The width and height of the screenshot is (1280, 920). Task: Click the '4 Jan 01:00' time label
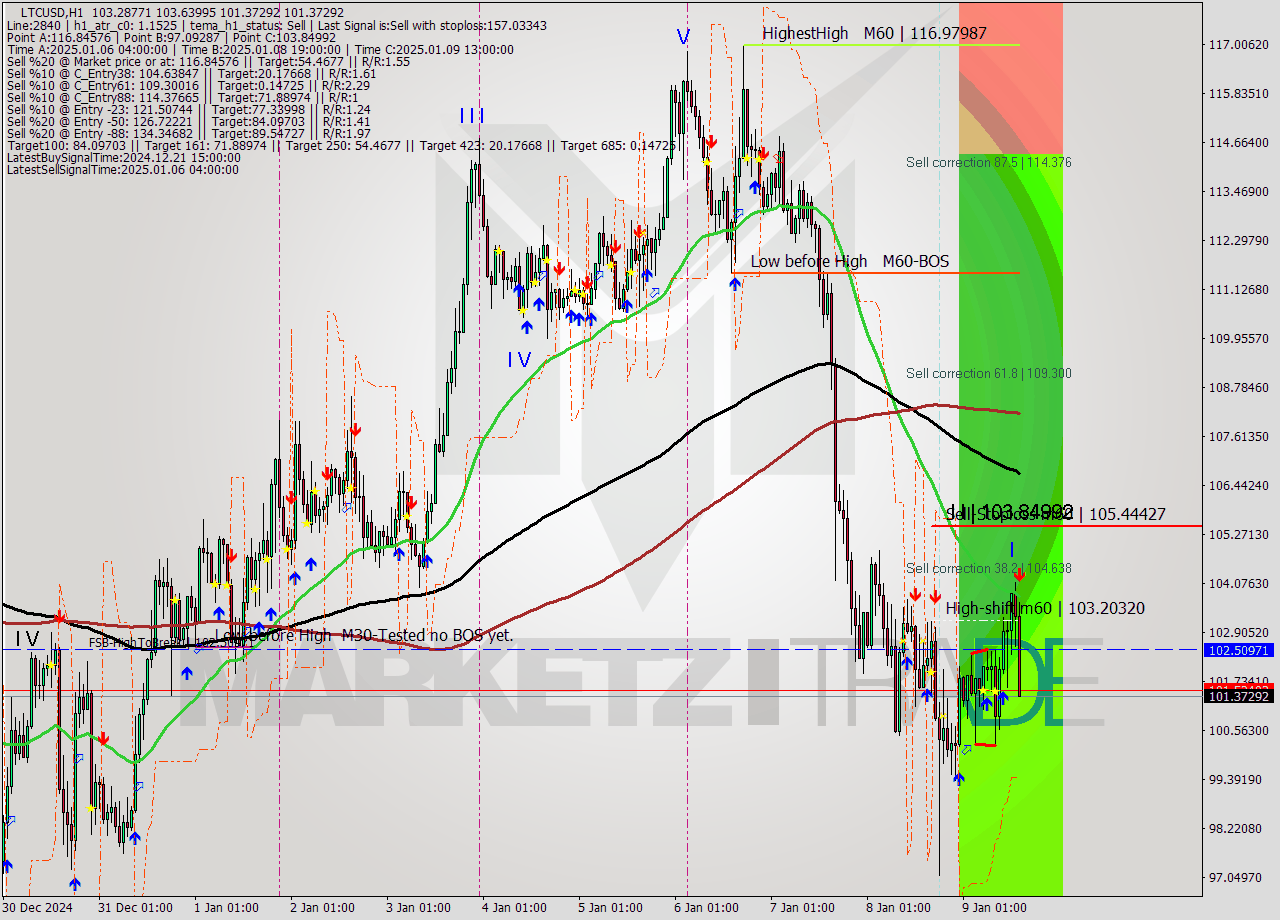coord(514,908)
